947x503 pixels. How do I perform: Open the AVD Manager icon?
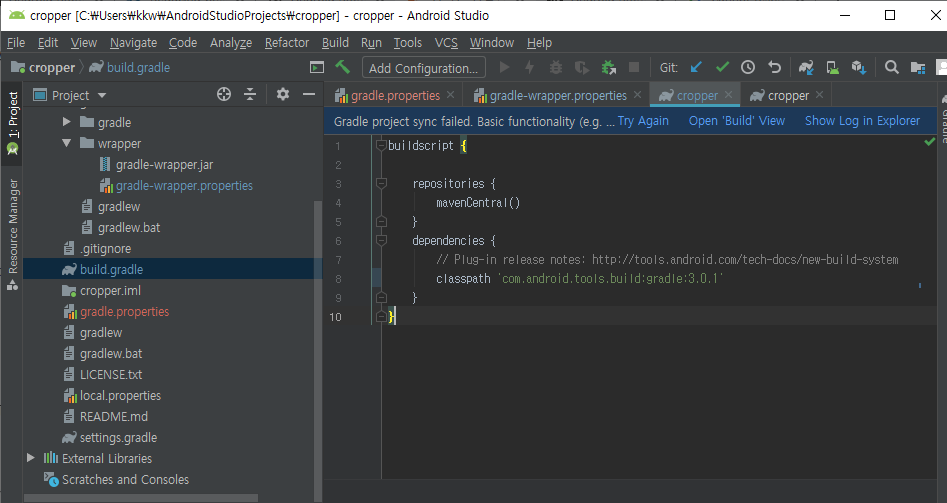(x=832, y=68)
